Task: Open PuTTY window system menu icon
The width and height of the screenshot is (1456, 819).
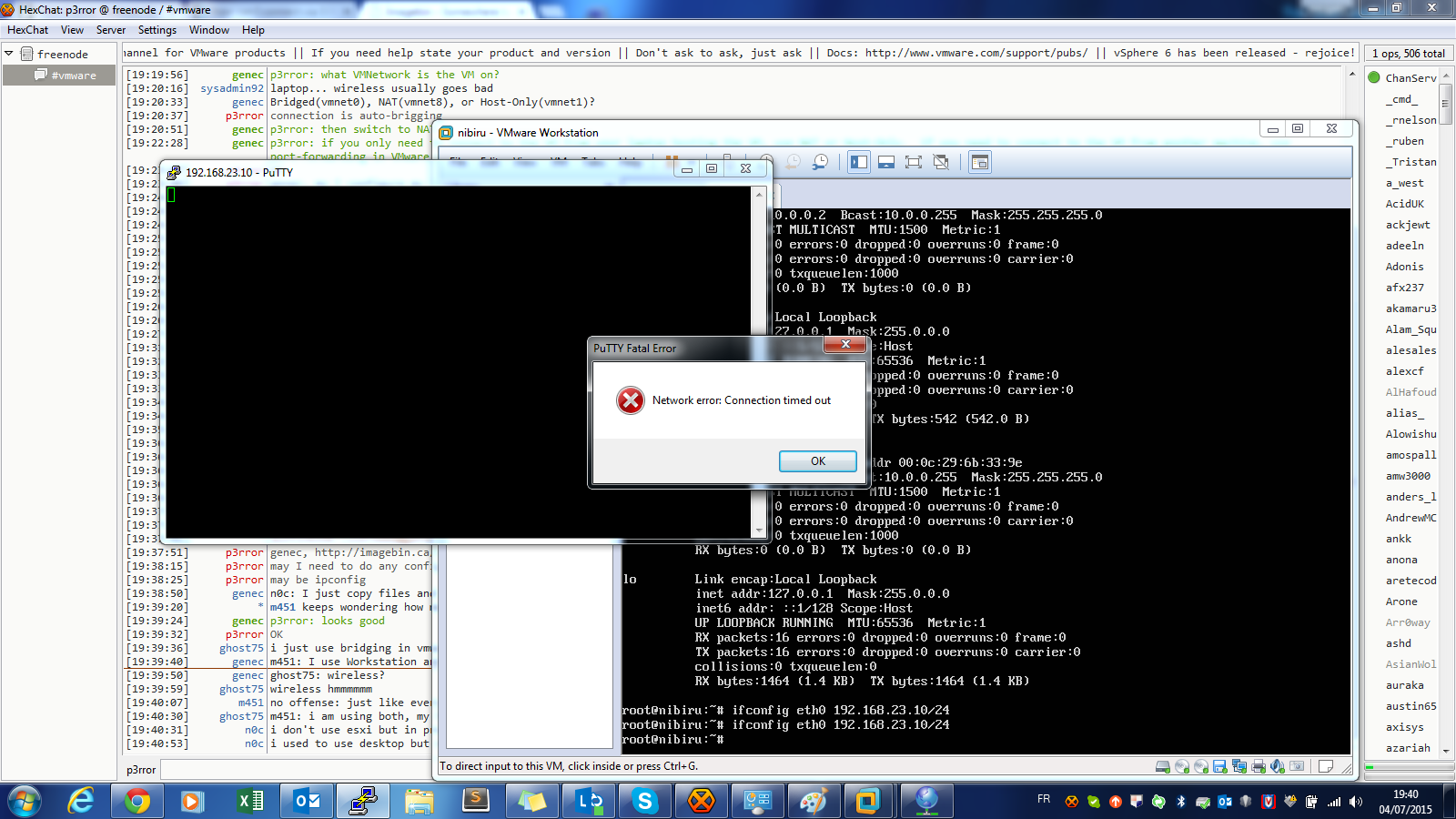Action: (x=174, y=171)
